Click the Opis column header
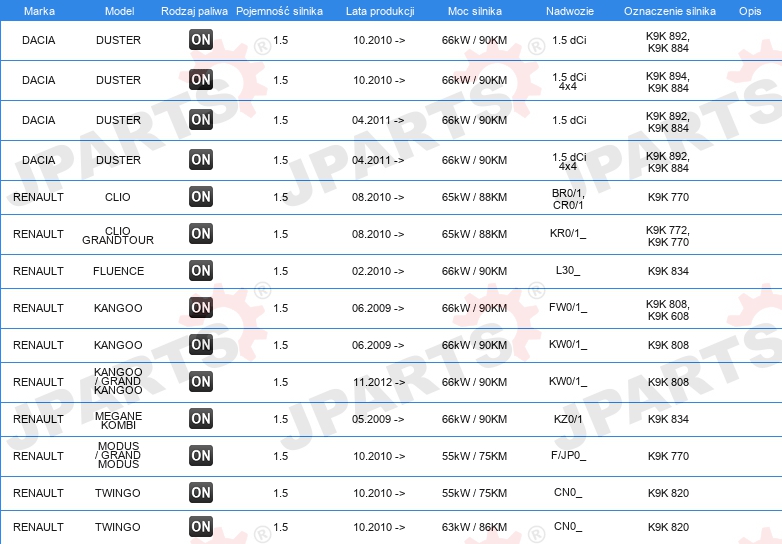The height and width of the screenshot is (544, 782). 750,11
